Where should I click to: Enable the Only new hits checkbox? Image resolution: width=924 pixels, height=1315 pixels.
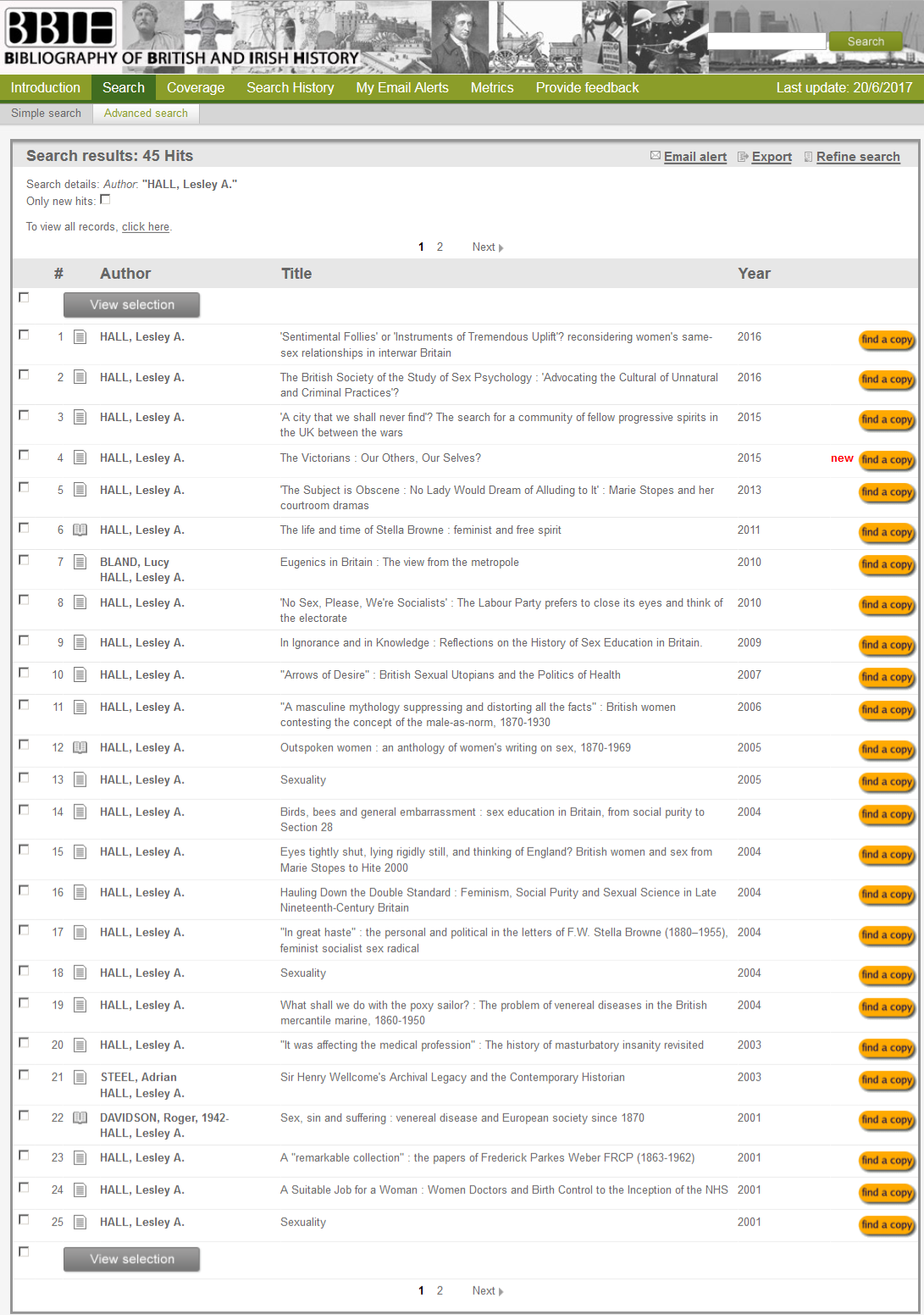105,200
